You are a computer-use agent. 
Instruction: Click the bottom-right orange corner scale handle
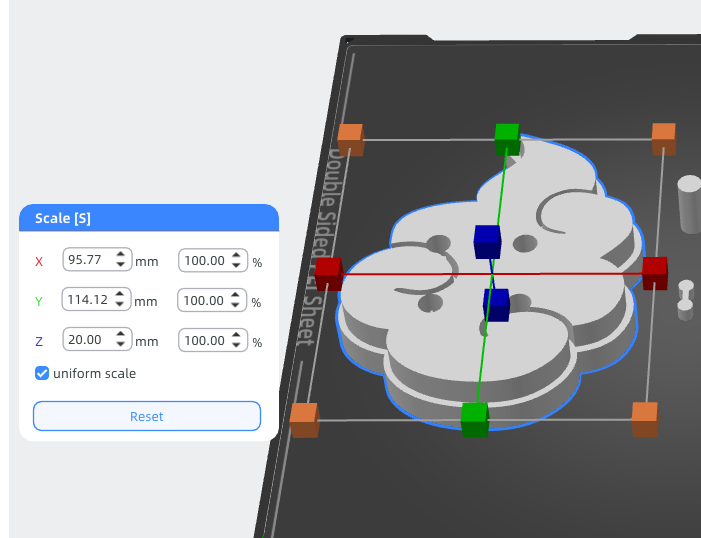645,419
